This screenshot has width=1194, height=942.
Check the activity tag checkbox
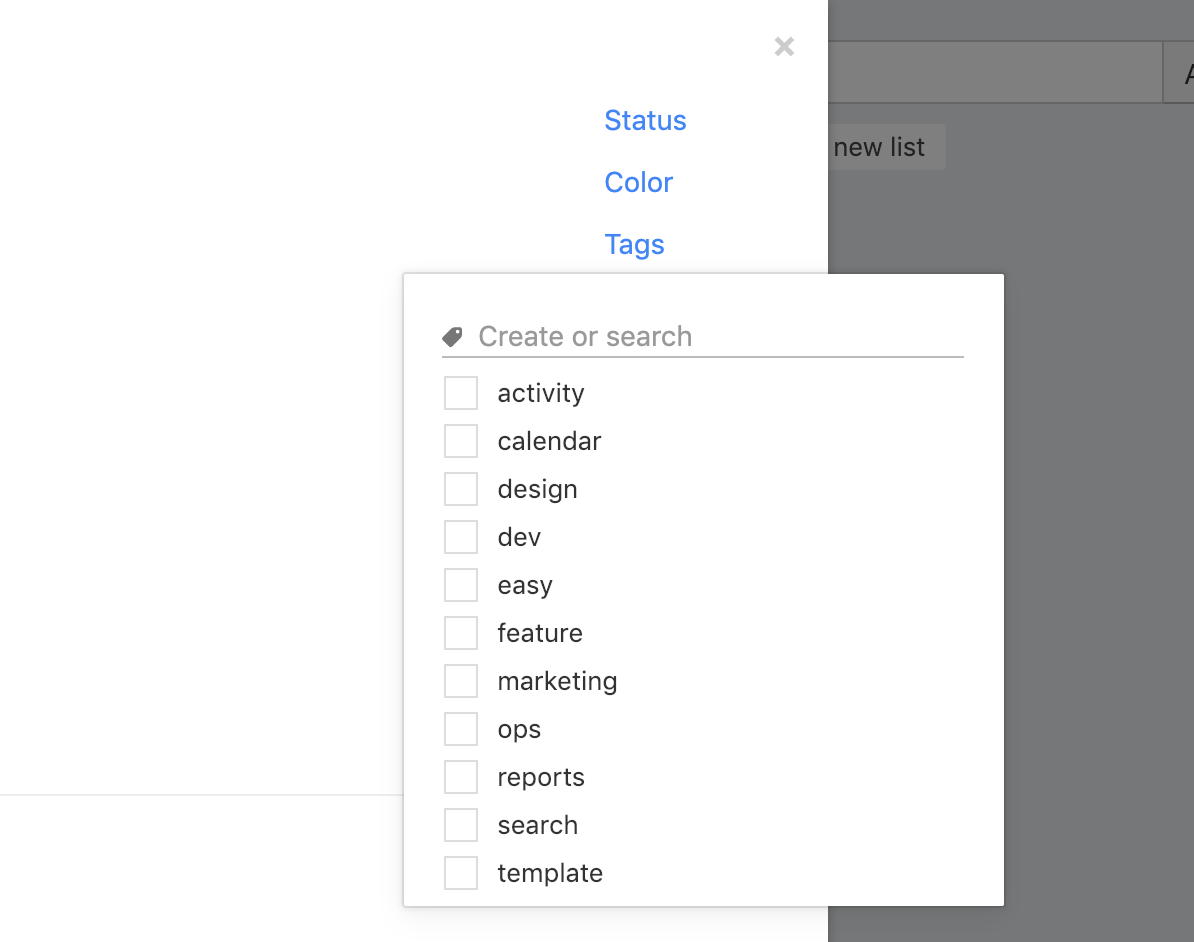461,393
